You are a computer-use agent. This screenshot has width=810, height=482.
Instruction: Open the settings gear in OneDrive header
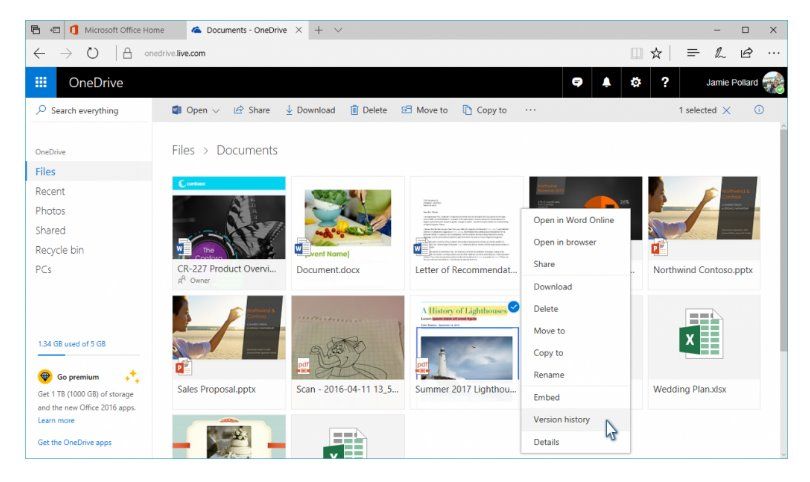click(x=635, y=82)
